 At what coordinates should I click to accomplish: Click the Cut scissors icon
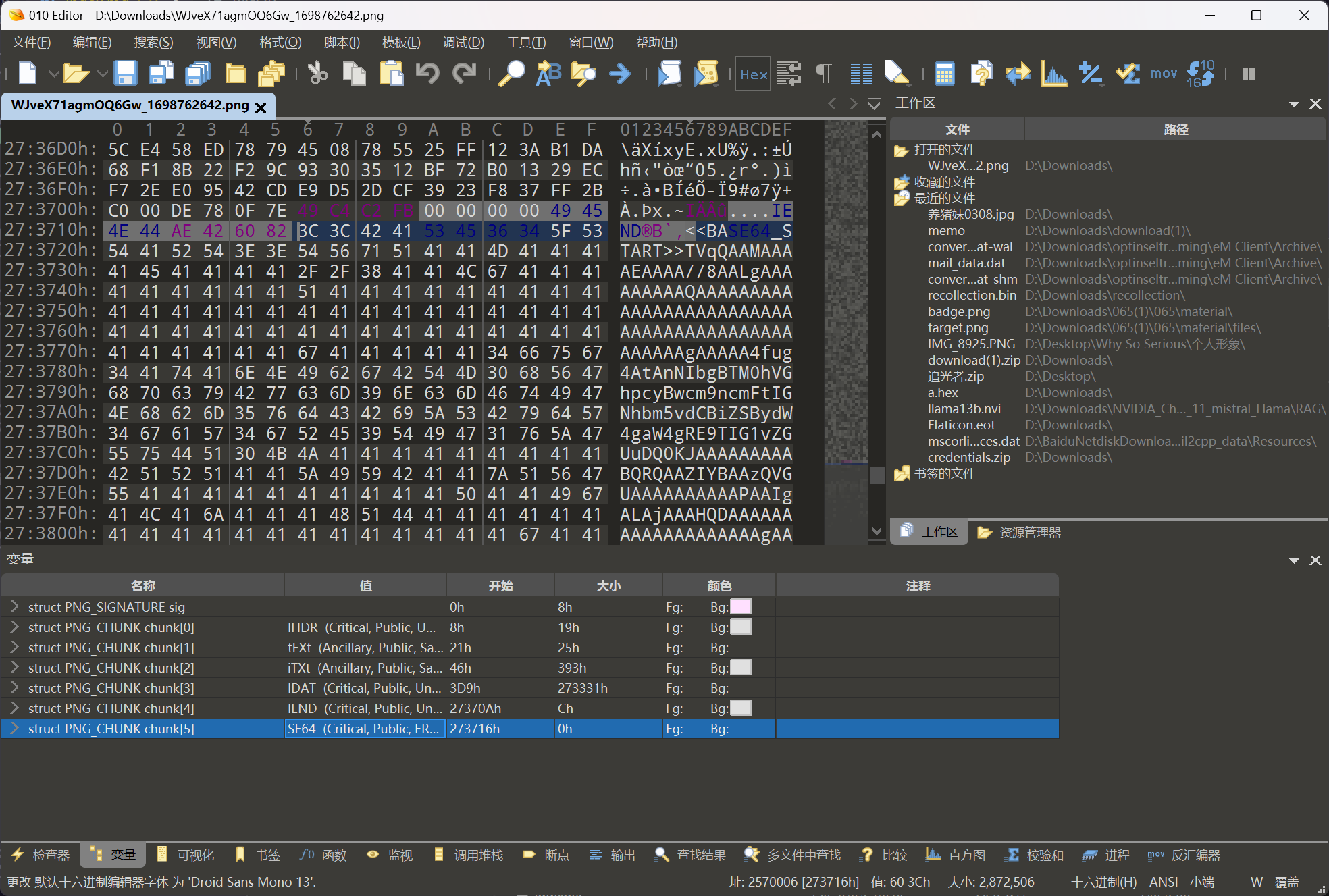tap(317, 73)
